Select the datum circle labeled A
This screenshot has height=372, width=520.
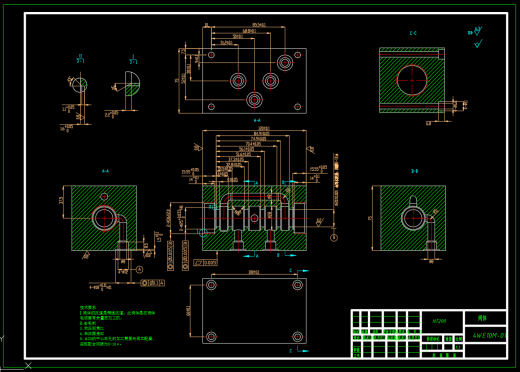pos(140,269)
